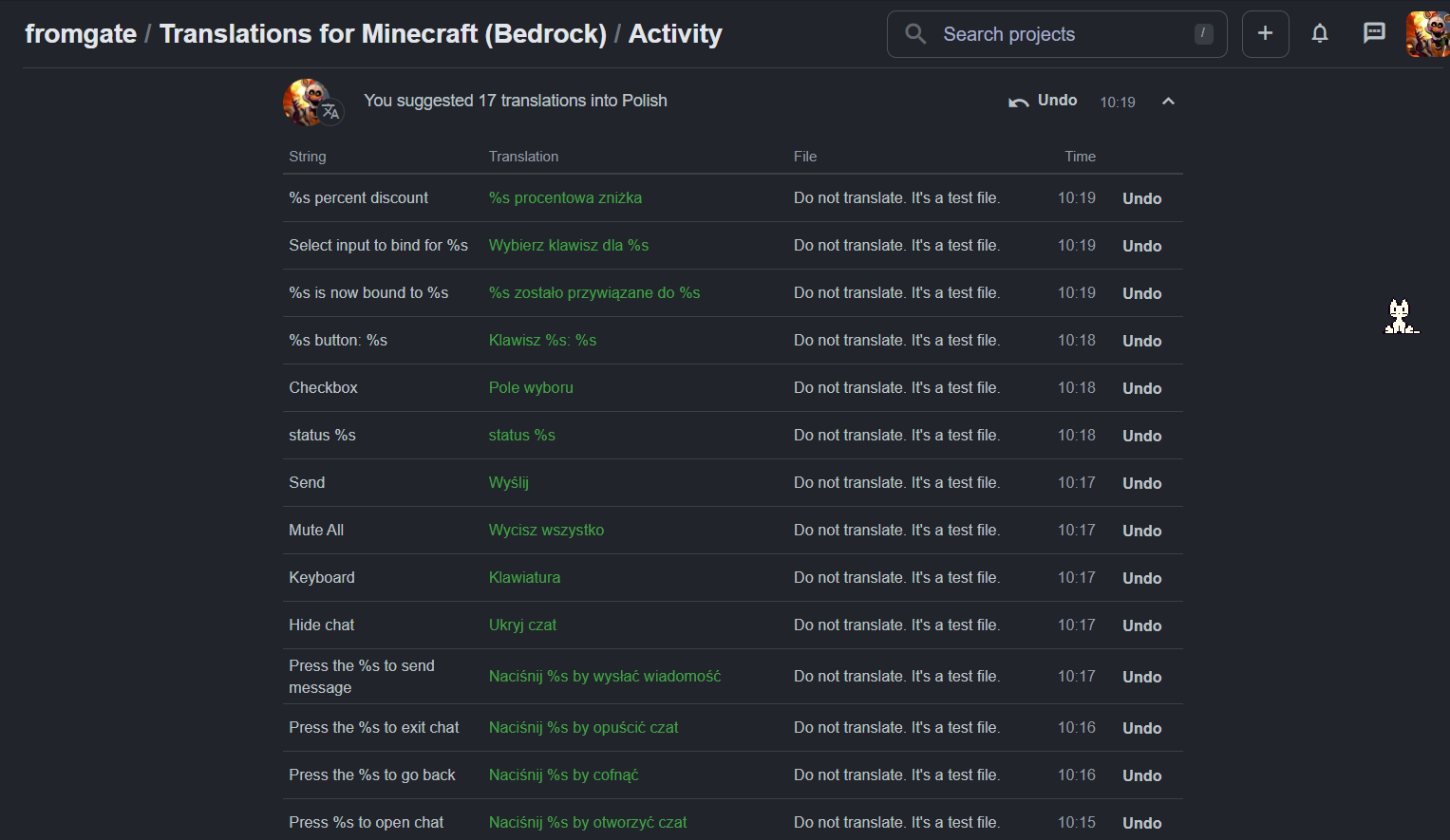Open file link in Checkbox row
Screen dimensions: 1450x840
[896, 387]
